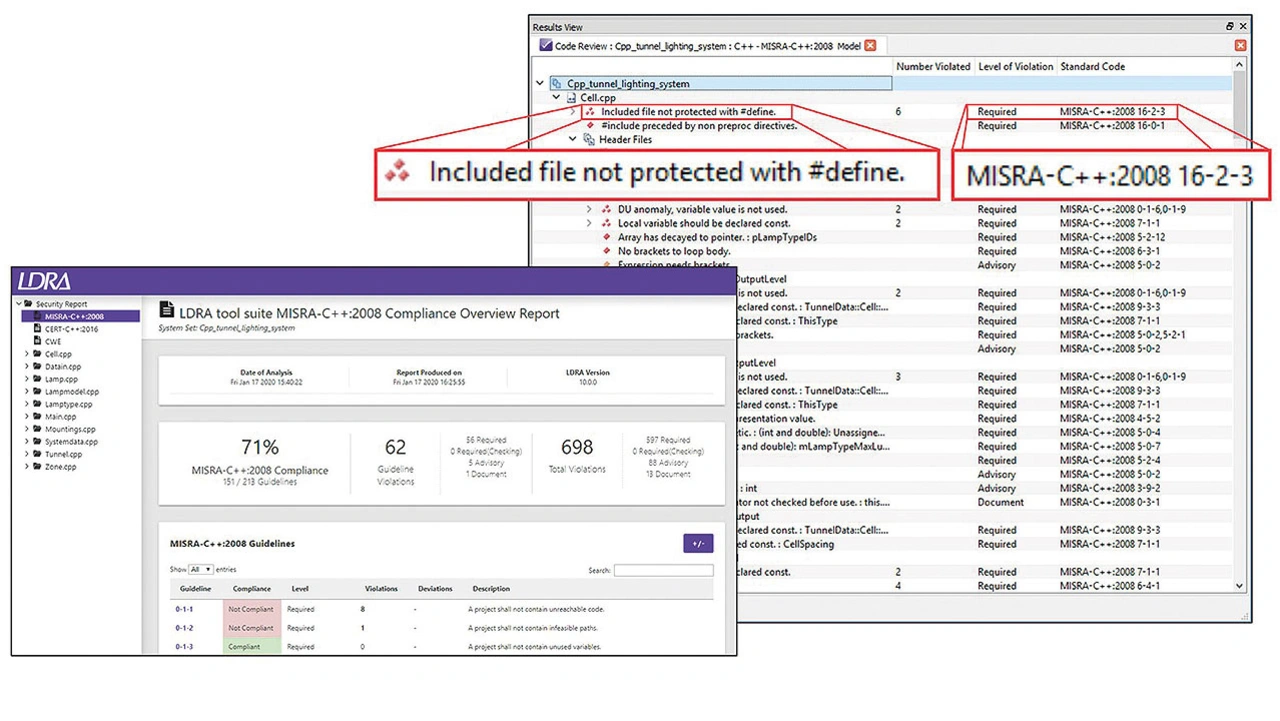Select the Code Review tab
This screenshot has height=721, width=1280.
pos(699,46)
